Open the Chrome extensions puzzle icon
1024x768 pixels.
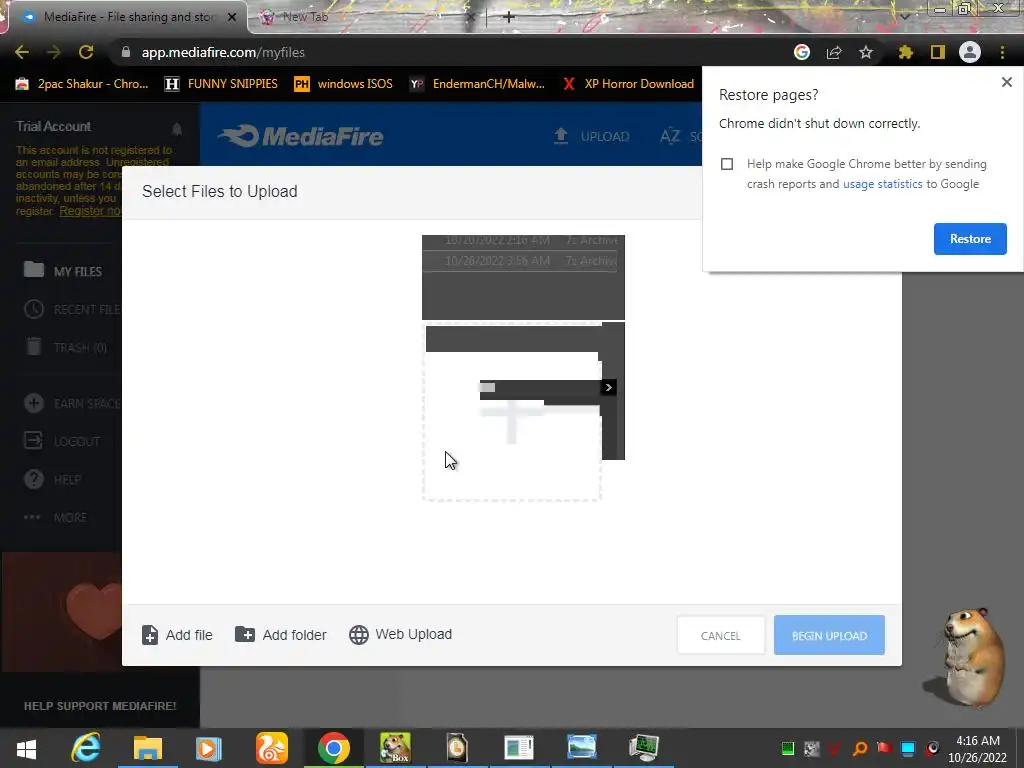coord(905,52)
